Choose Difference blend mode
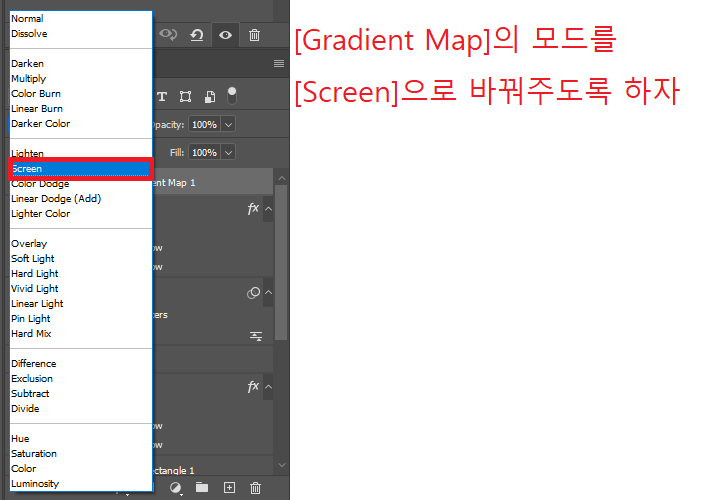 [81, 363]
